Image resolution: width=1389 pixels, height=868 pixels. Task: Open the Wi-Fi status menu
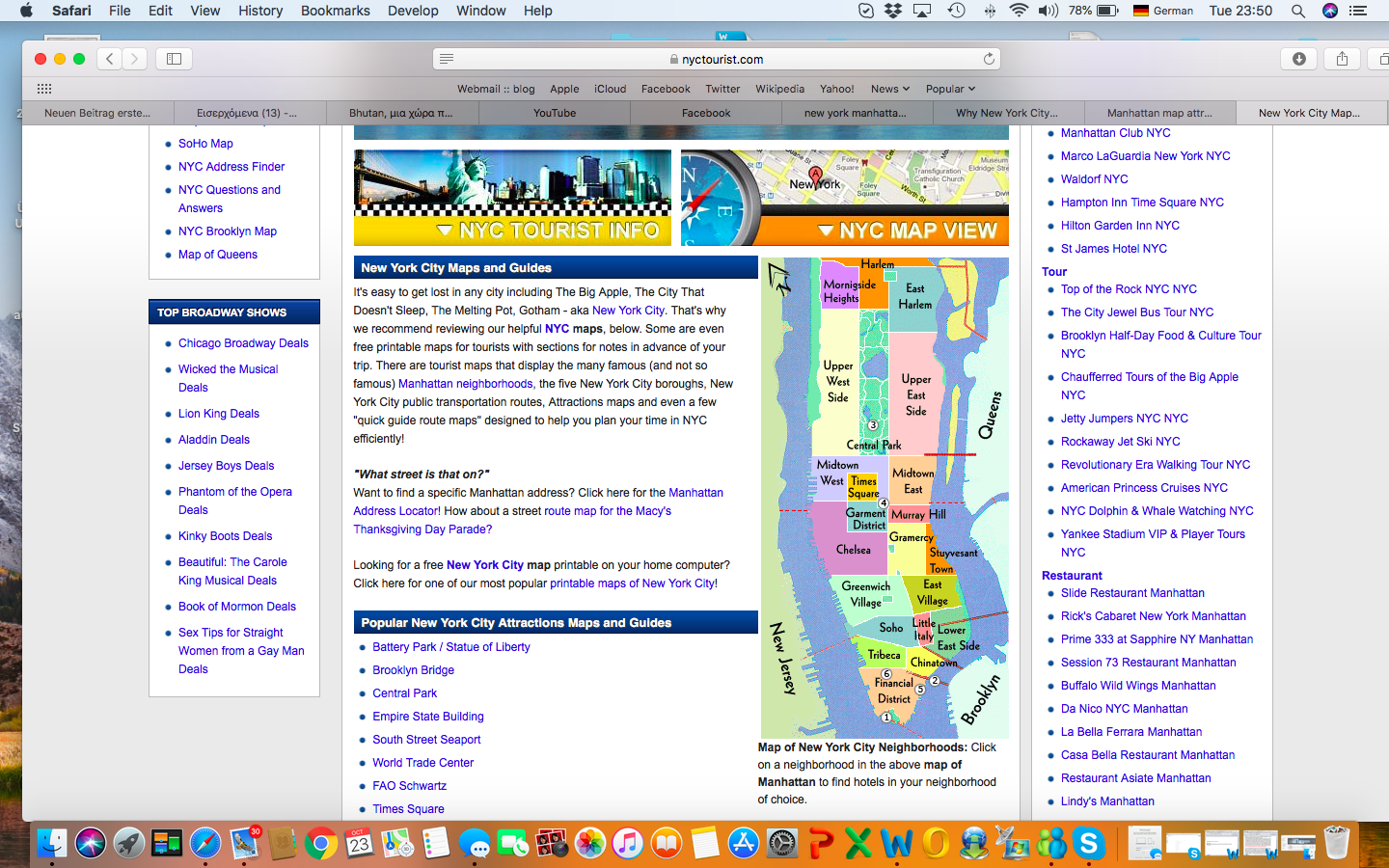tap(1019, 11)
